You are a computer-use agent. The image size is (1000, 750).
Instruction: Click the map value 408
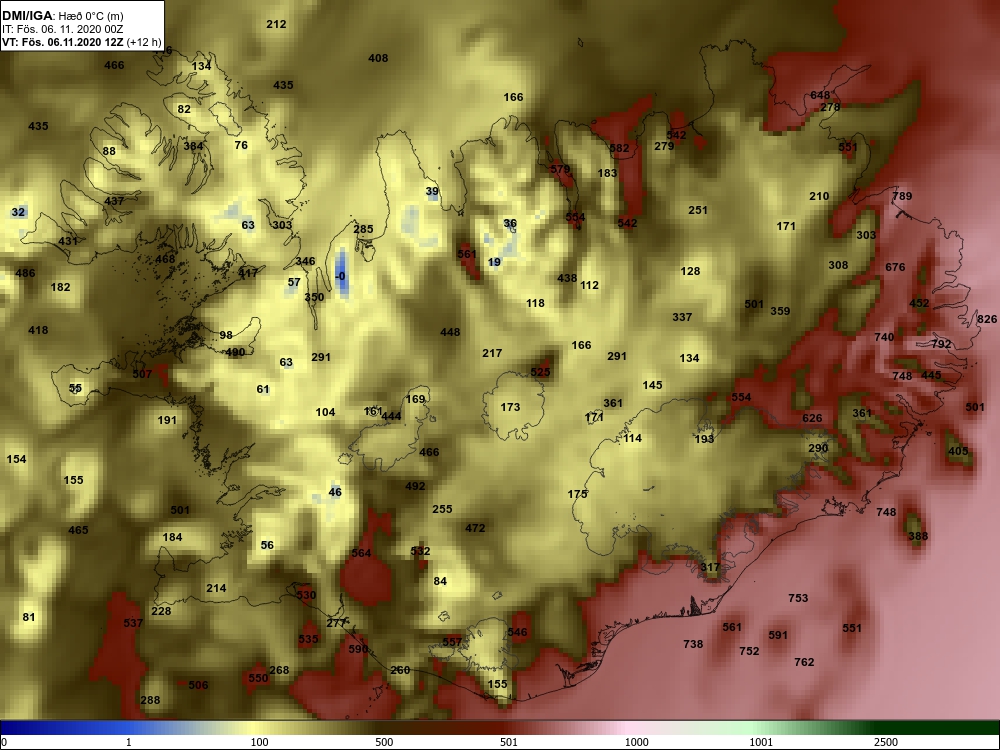378,58
